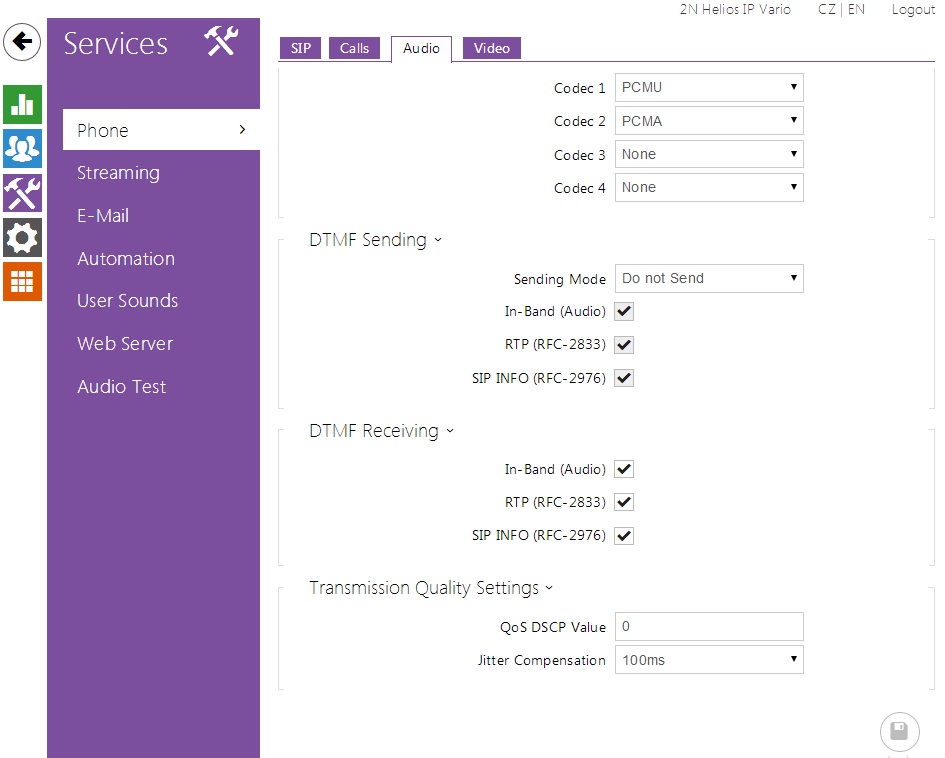Image resolution: width=945 pixels, height=758 pixels.
Task: Expand the Jitter Compensation dropdown
Action: (x=709, y=660)
